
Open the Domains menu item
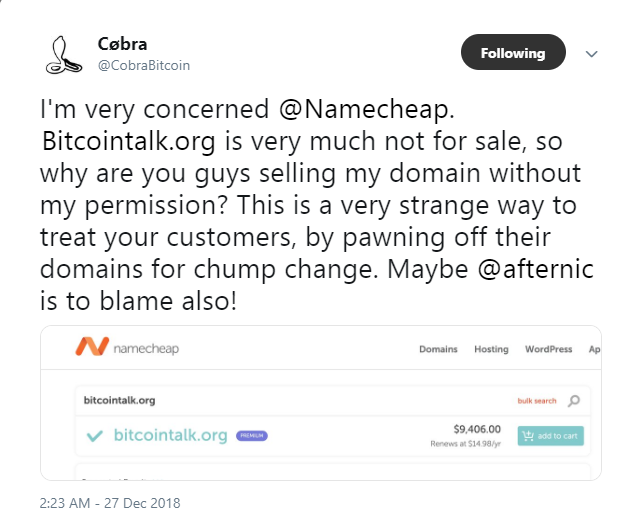[x=438, y=349]
